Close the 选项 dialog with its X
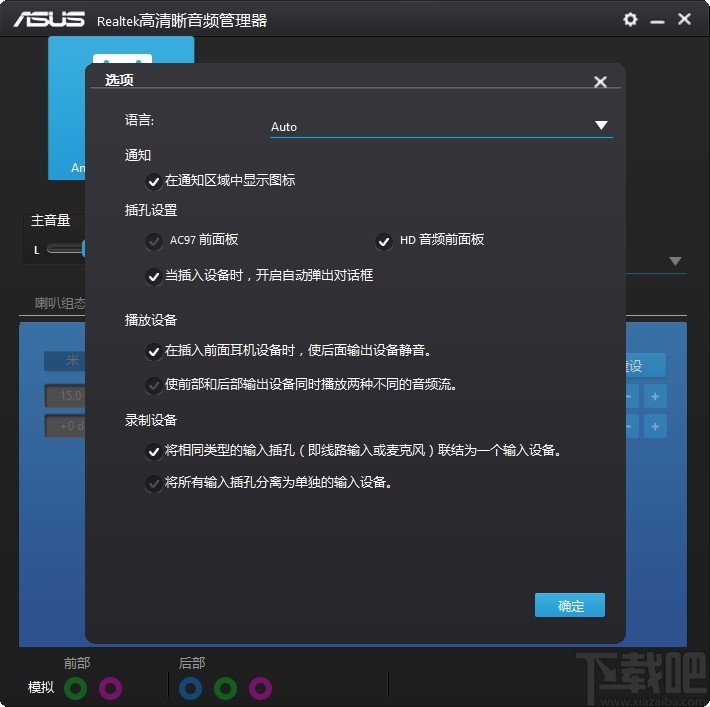Screen dimensions: 710x707 (x=600, y=82)
